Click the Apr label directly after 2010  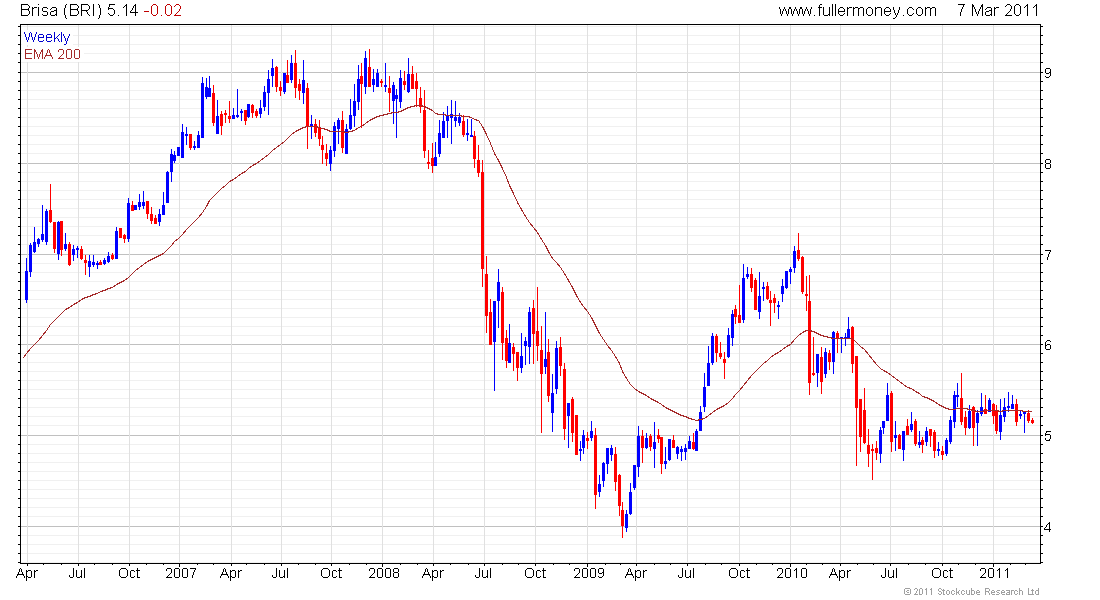point(840,573)
